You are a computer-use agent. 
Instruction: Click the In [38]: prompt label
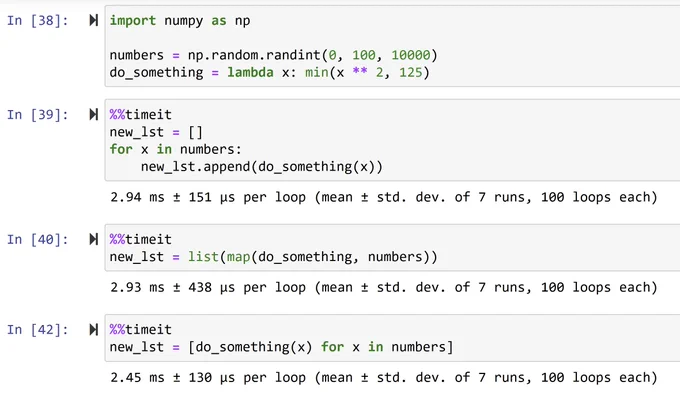point(38,20)
